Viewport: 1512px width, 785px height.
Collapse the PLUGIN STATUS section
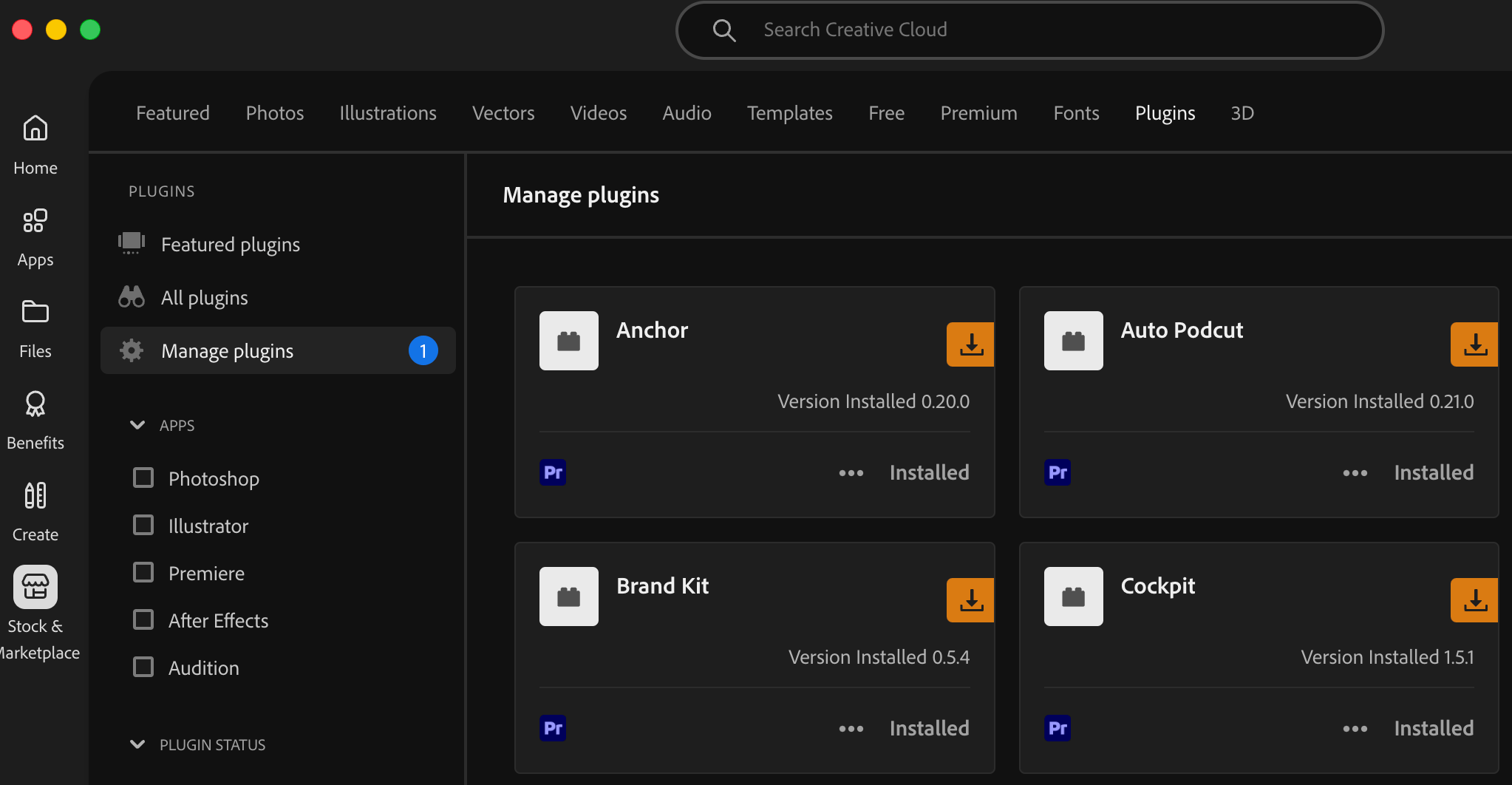137,744
